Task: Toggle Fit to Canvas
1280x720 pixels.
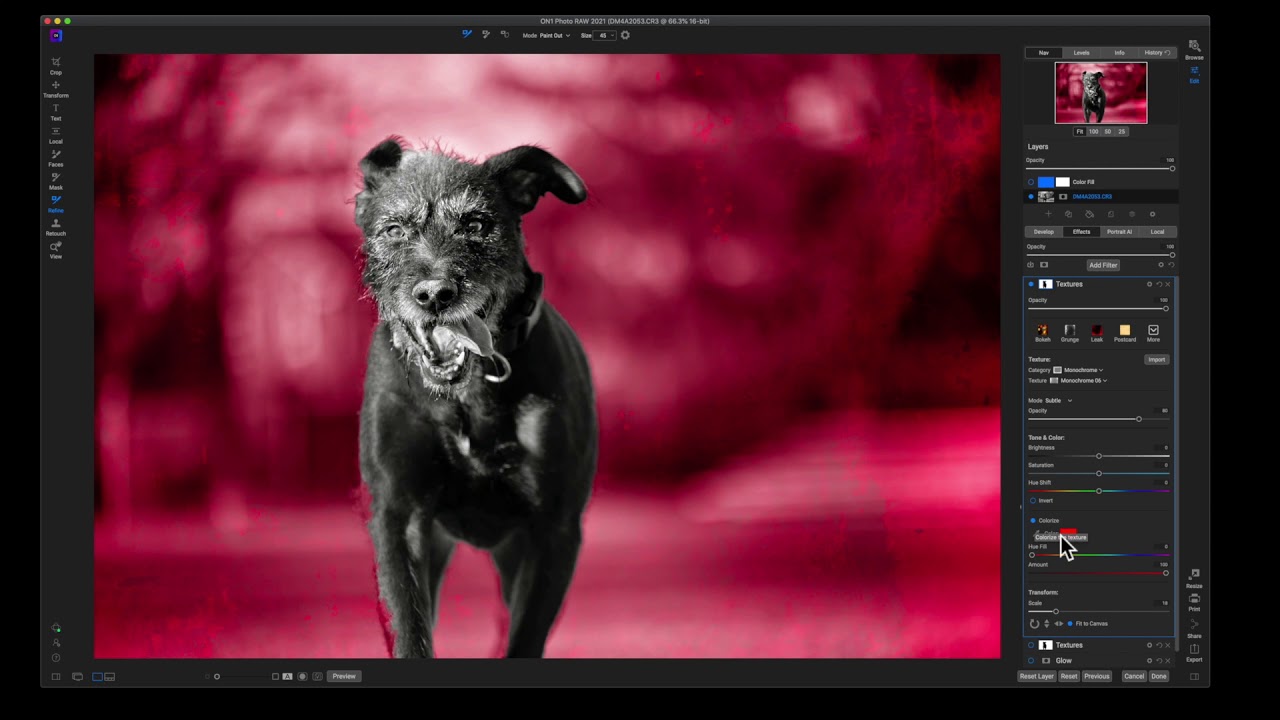Action: pos(1070,624)
